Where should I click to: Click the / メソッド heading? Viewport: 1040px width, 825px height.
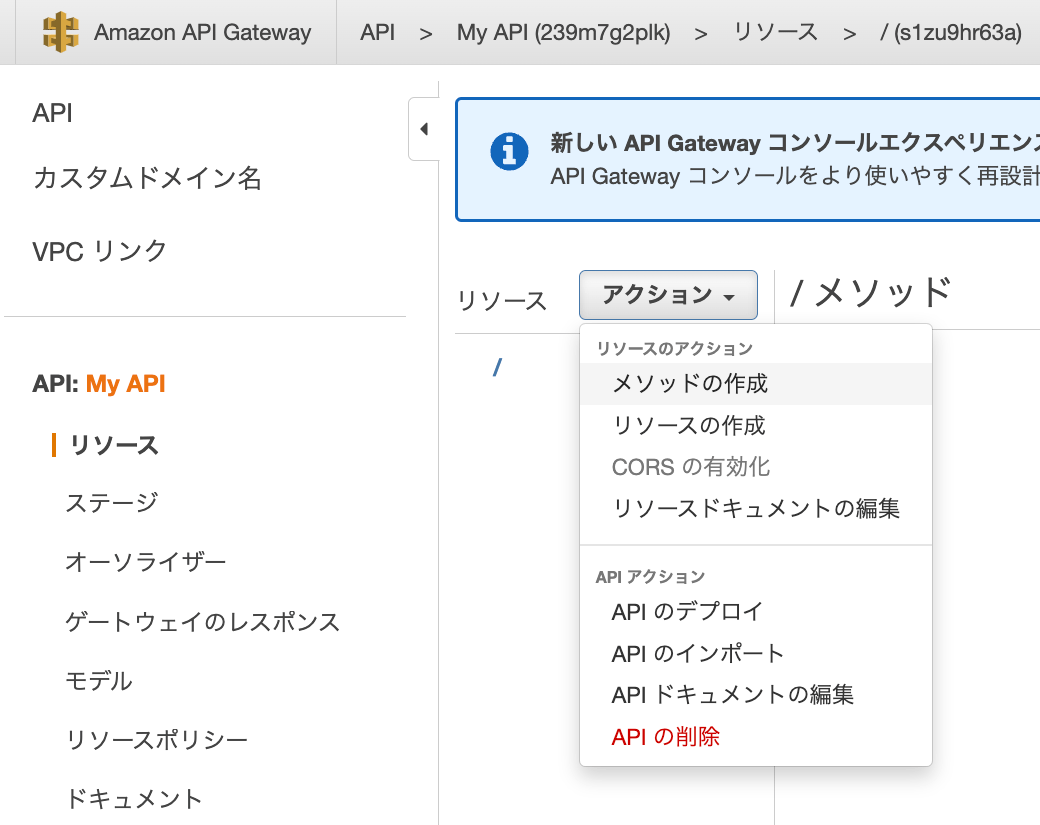point(870,292)
